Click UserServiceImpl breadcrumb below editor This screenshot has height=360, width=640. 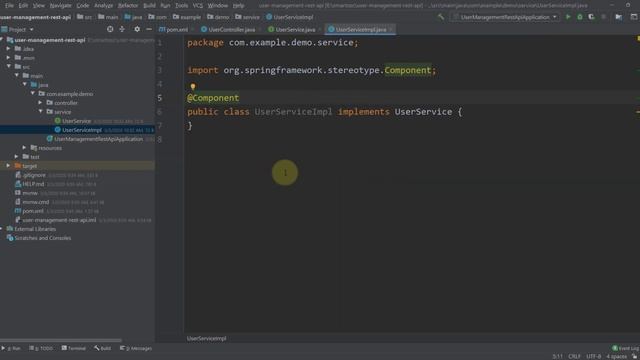pos(207,338)
